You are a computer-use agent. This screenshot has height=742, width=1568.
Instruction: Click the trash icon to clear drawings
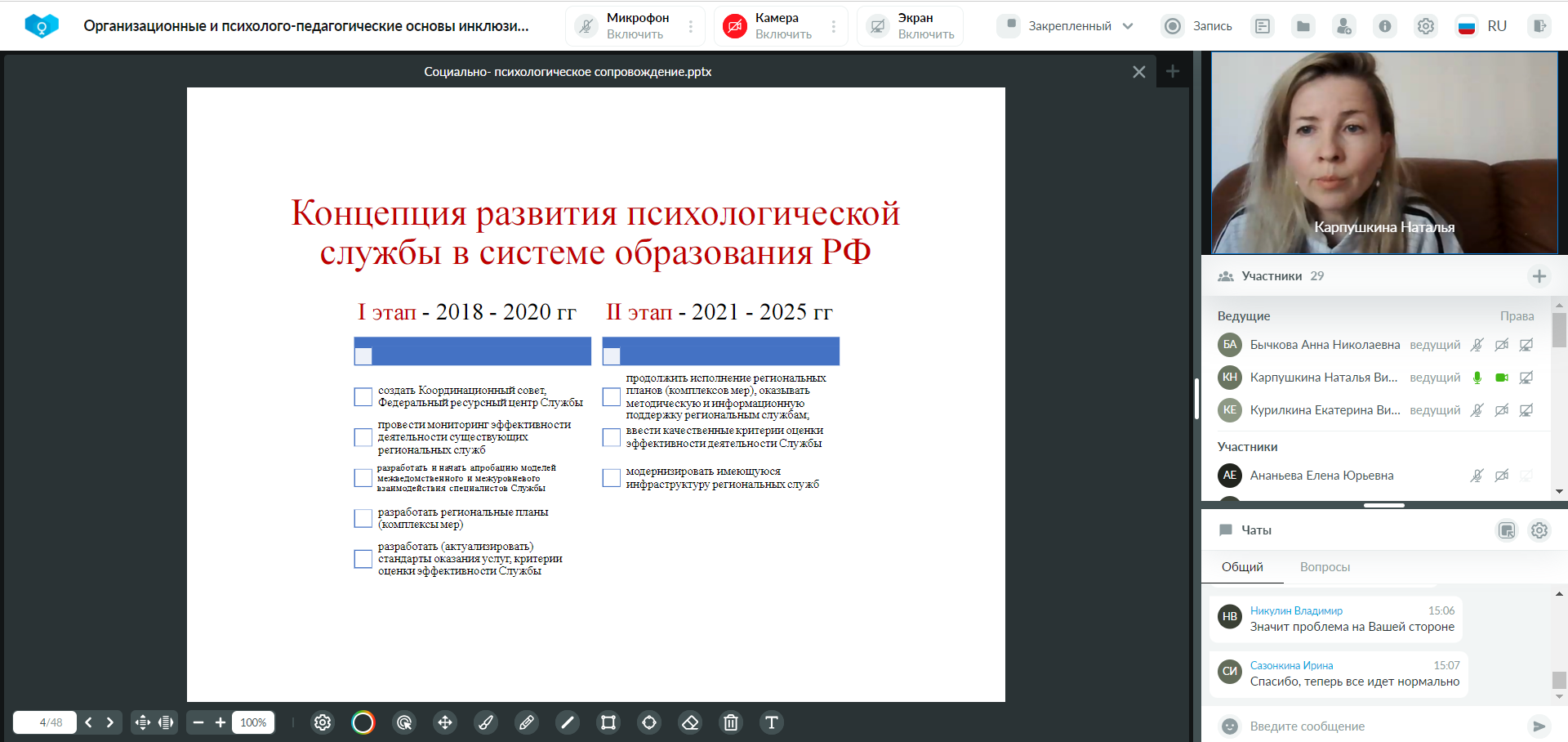point(731,722)
